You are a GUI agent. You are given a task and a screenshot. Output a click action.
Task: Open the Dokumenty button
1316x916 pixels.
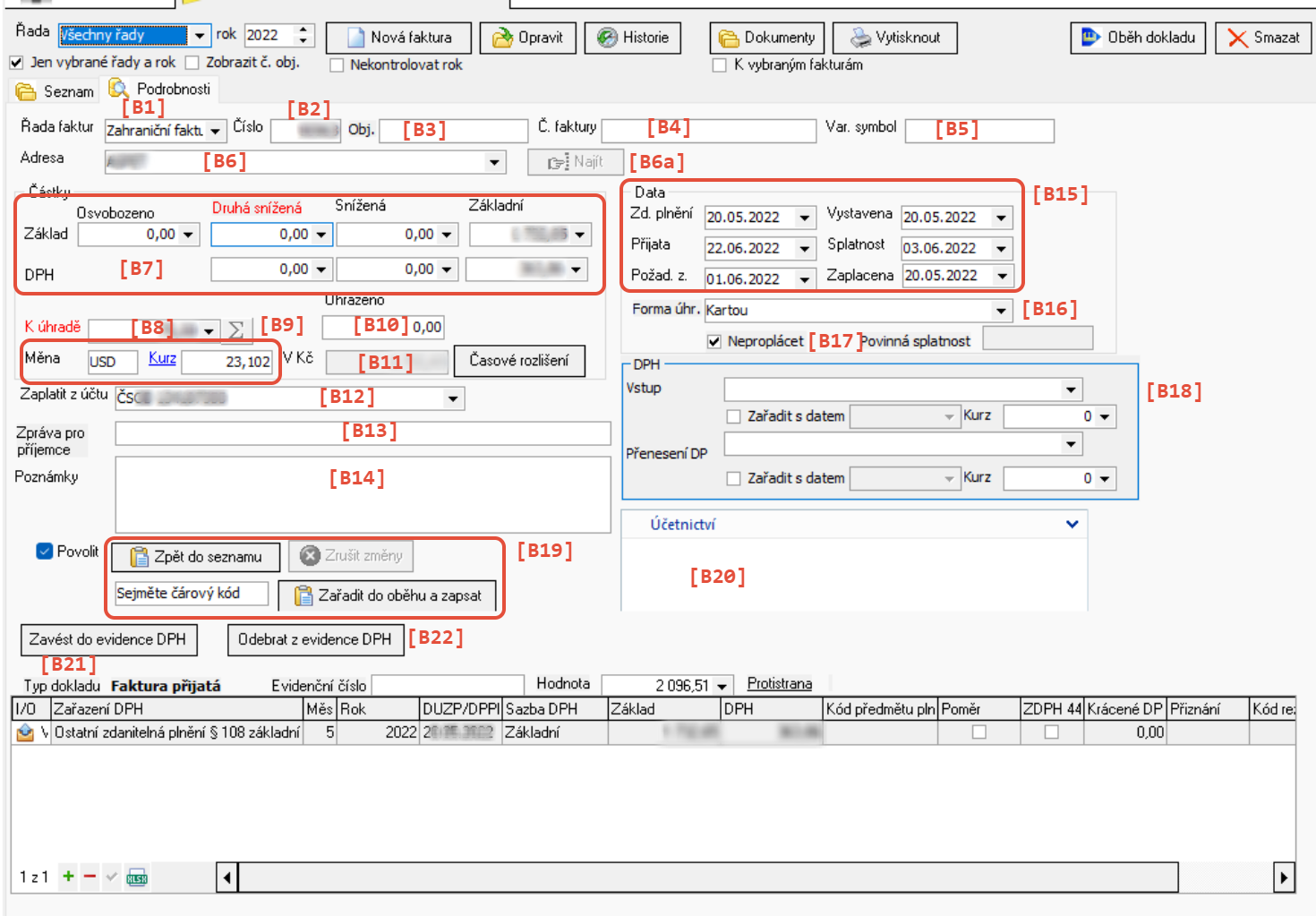(x=768, y=38)
